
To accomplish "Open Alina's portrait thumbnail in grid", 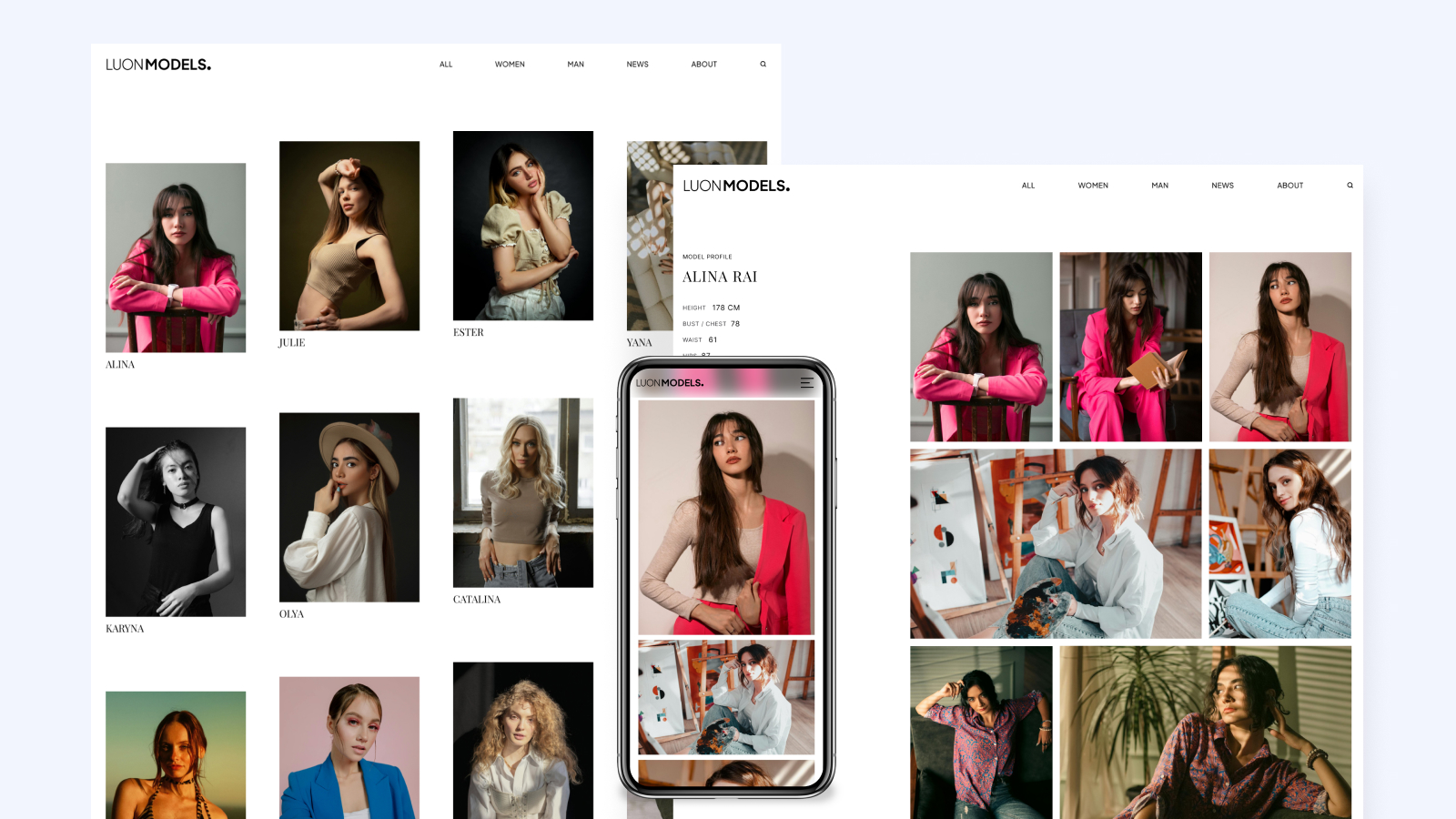I will coord(176,258).
